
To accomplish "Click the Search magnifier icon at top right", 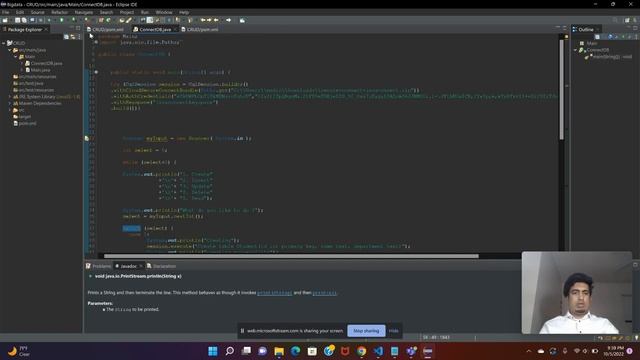I will pyautogui.click(x=615, y=20).
